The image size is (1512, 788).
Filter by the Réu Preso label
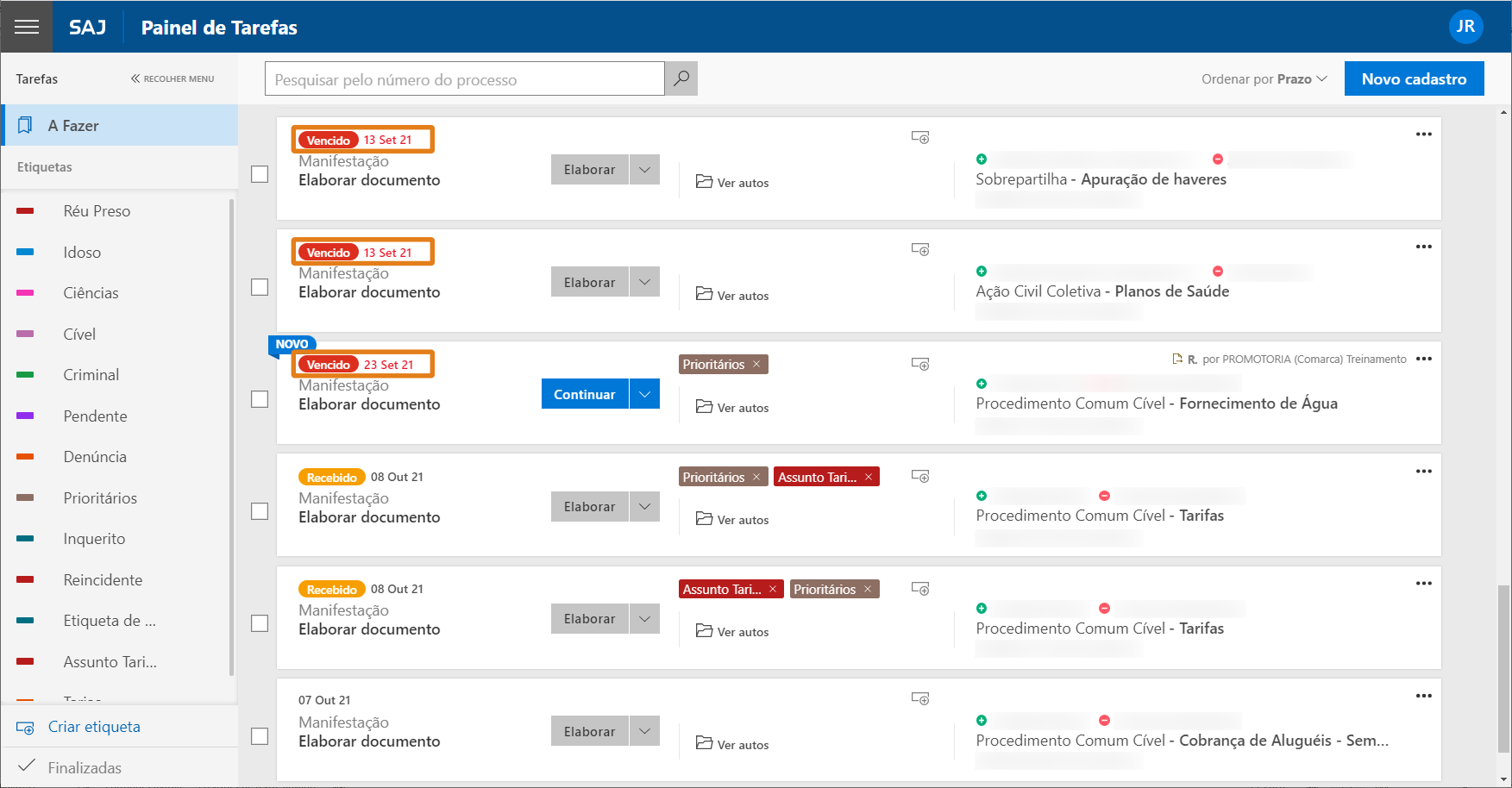coord(97,211)
